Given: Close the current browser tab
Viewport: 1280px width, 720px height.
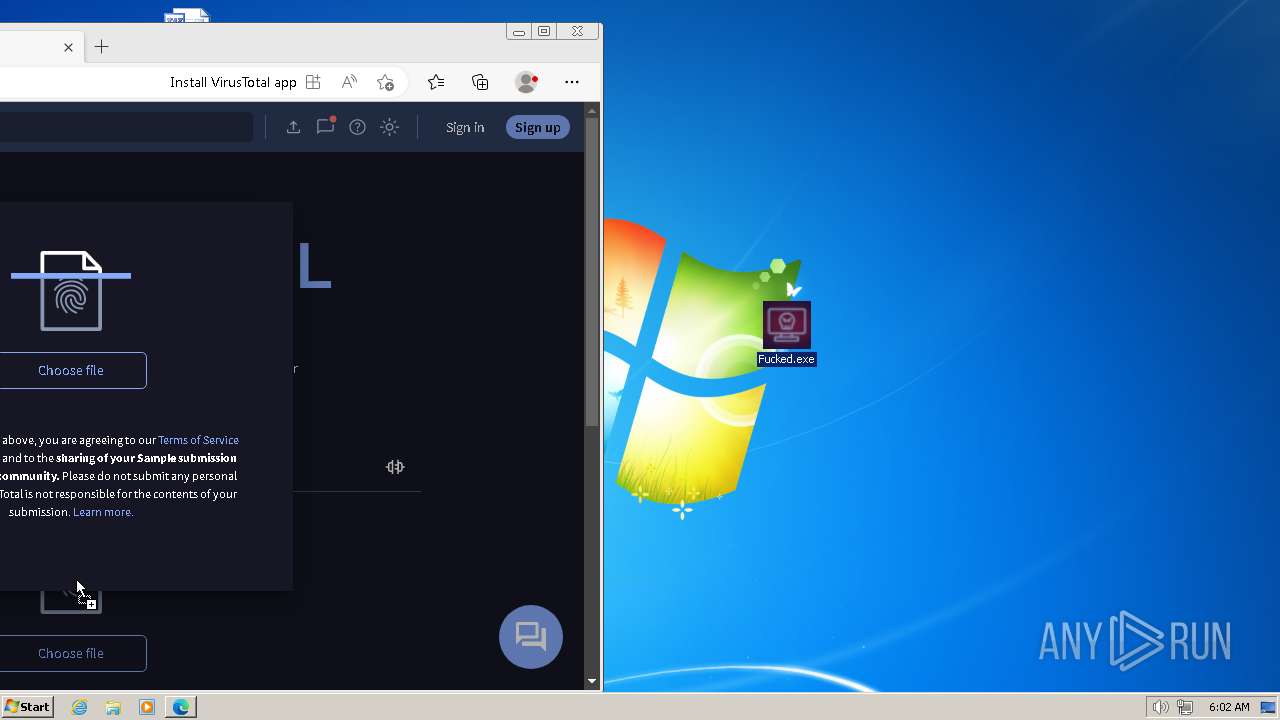Looking at the screenshot, I should (68, 47).
